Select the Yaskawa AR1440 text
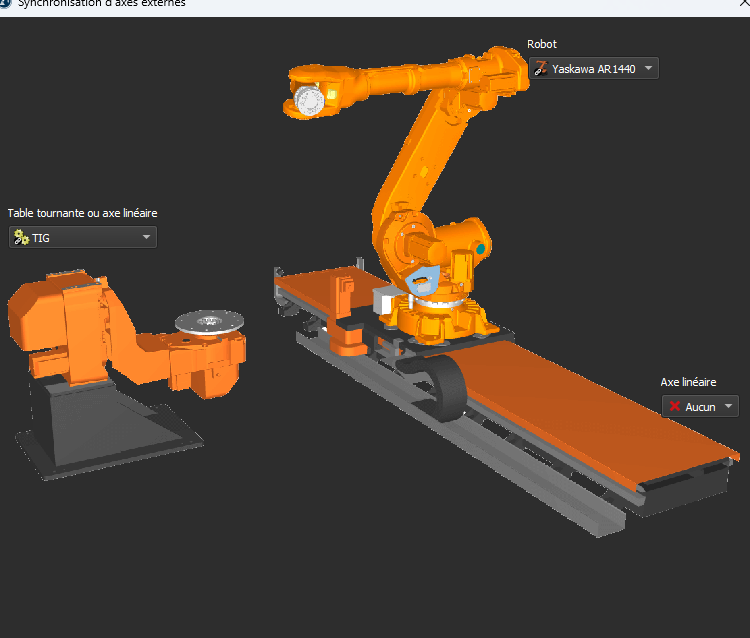Image resolution: width=750 pixels, height=638 pixels. pos(593,69)
